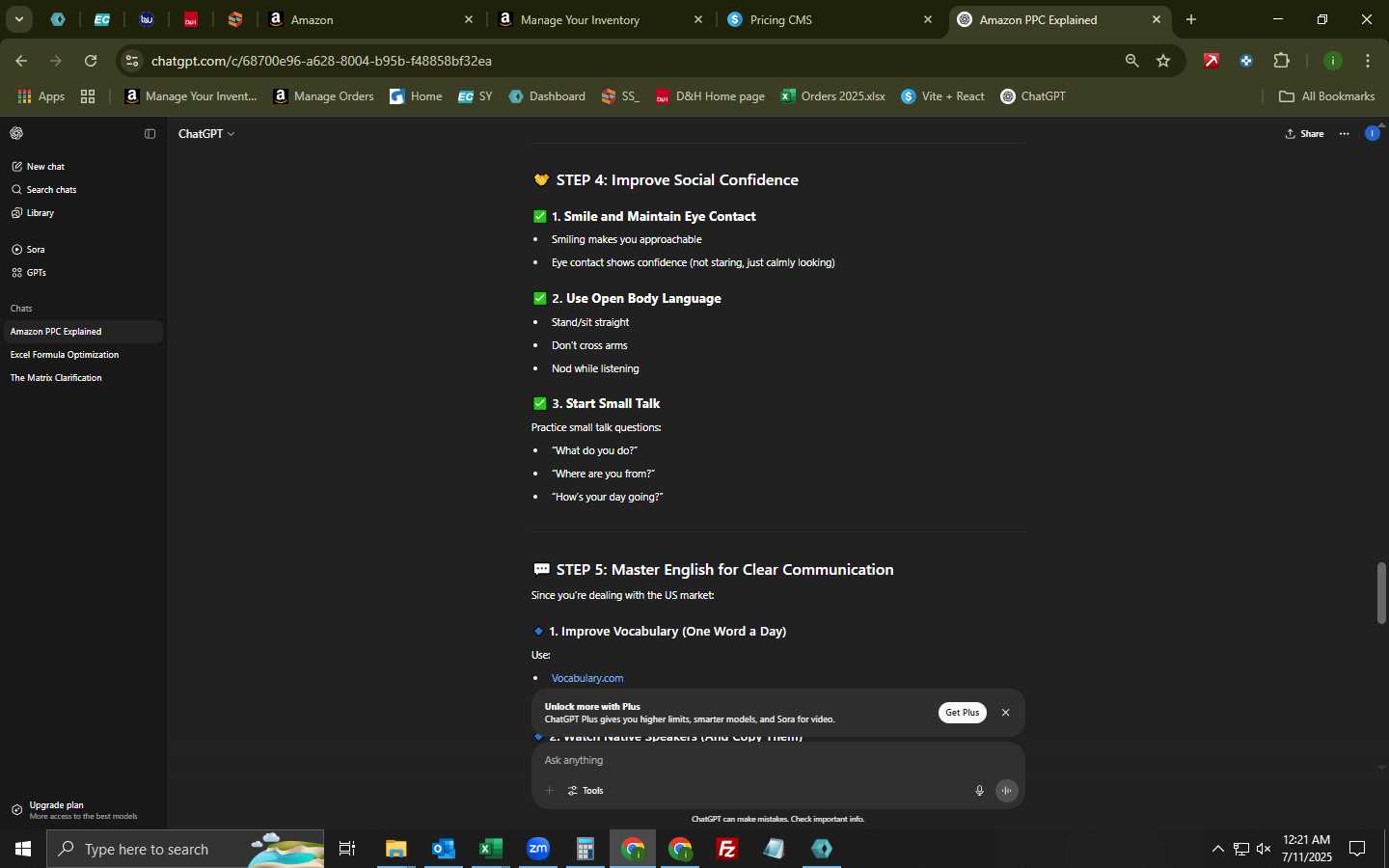Open Chrome's three-dot menu

(1368, 61)
